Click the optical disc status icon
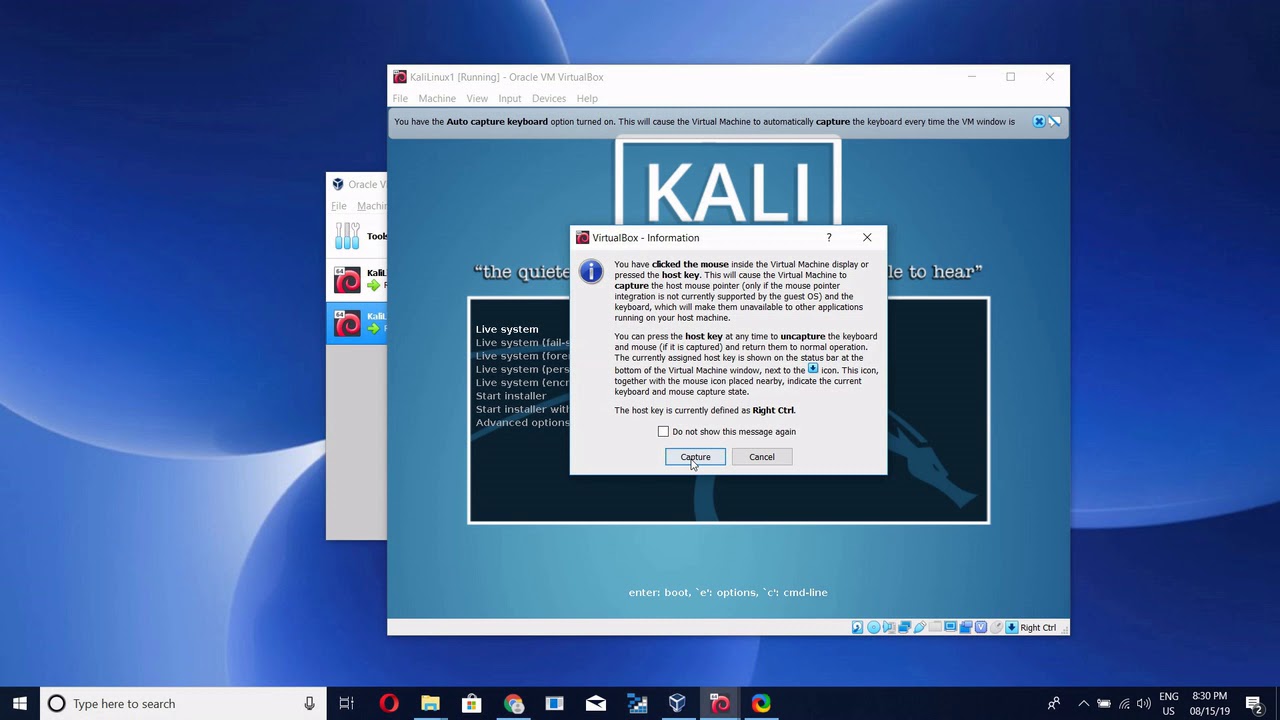The image size is (1280, 720). click(874, 627)
